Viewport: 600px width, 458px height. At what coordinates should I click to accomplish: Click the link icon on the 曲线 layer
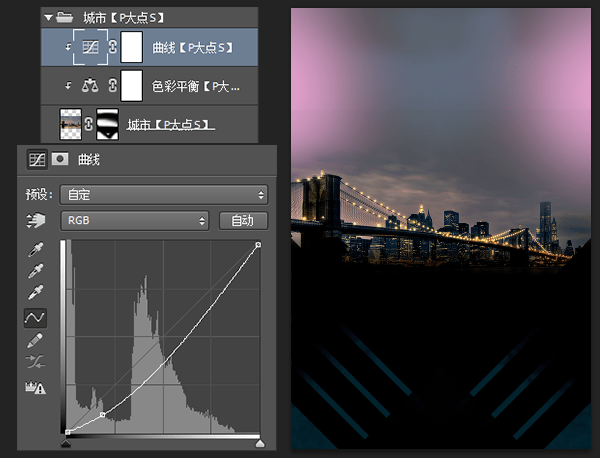coord(112,47)
